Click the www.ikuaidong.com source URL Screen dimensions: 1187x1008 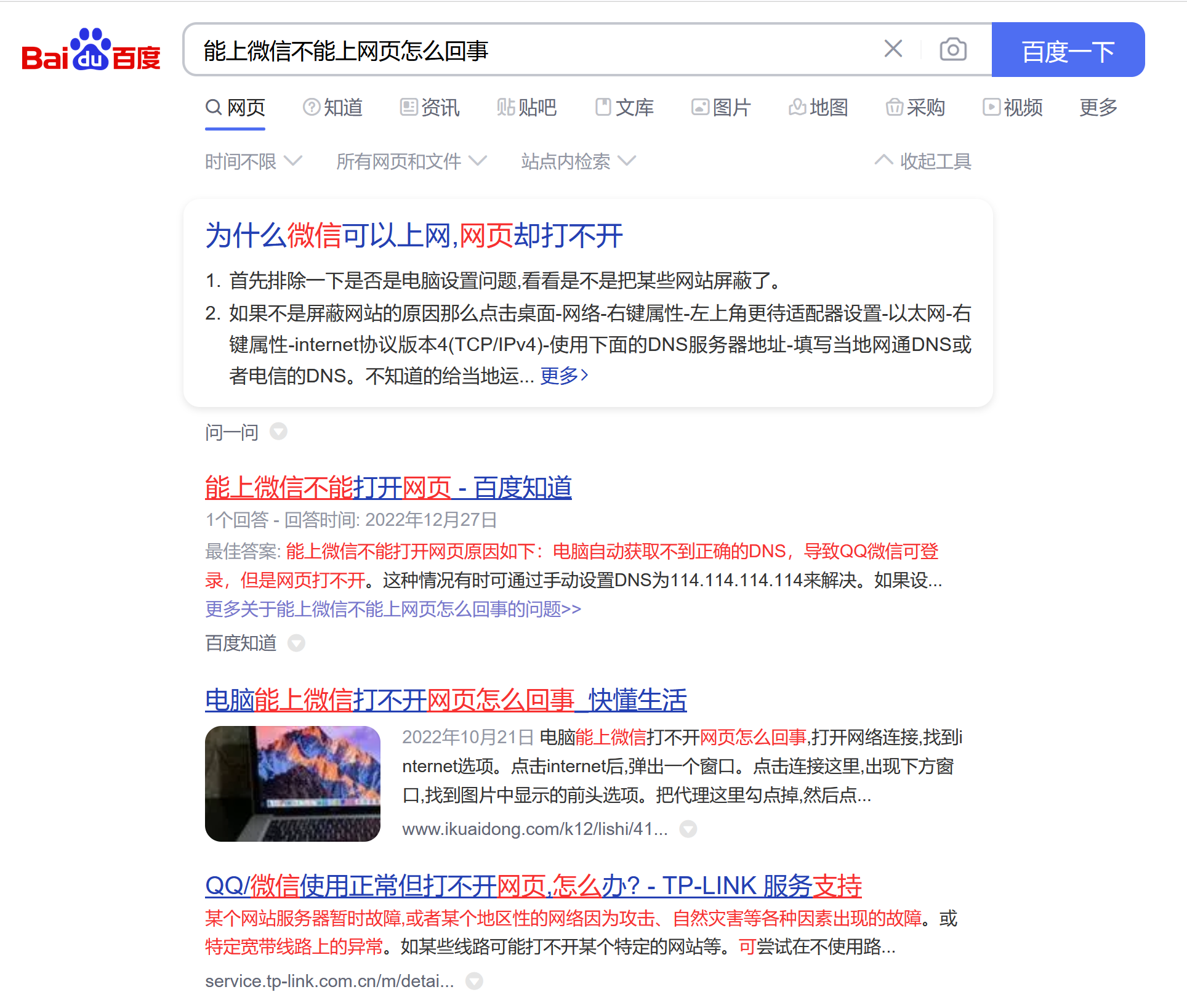535,829
